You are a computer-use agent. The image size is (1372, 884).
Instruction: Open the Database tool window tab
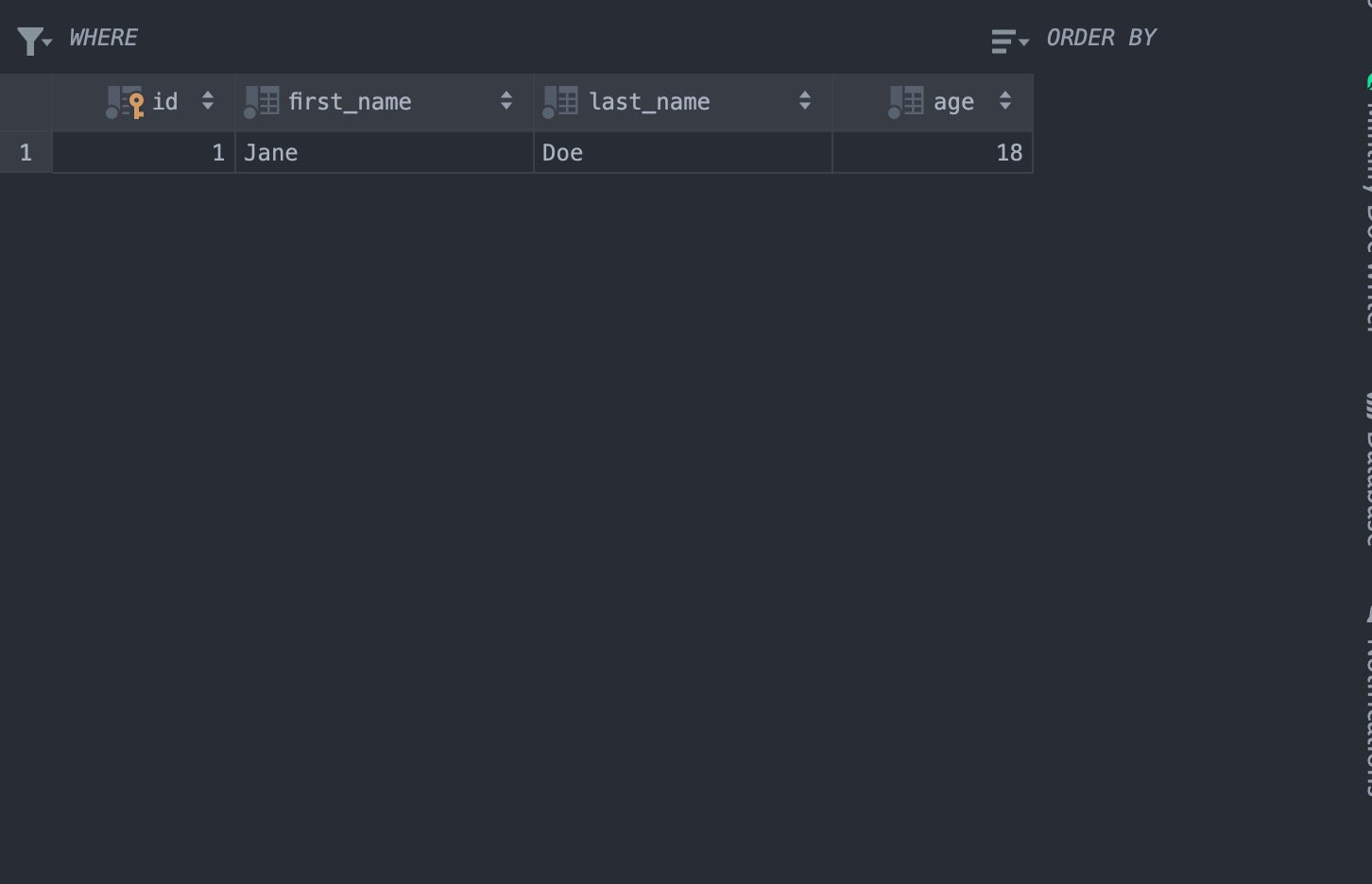tap(1365, 467)
